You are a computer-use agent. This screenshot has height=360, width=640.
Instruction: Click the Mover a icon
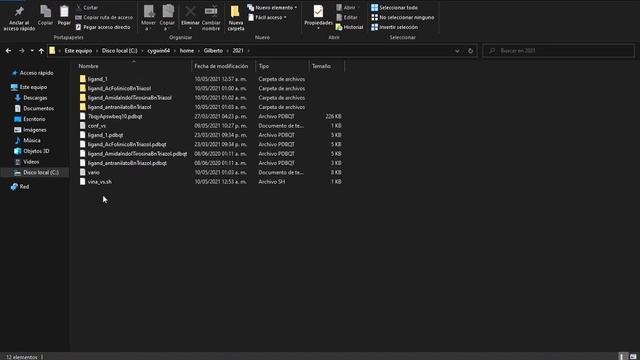pyautogui.click(x=149, y=11)
